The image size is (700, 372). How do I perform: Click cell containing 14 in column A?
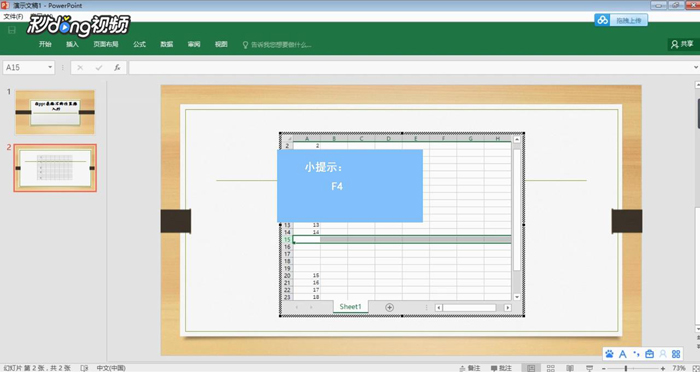(x=307, y=232)
